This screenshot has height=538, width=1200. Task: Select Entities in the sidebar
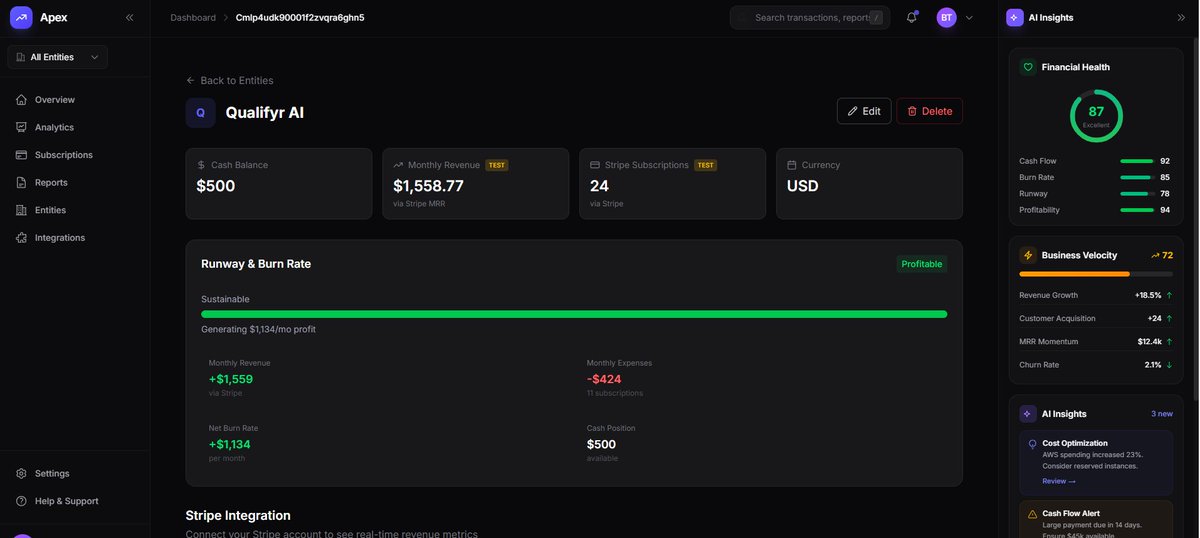pyautogui.click(x=75, y=210)
